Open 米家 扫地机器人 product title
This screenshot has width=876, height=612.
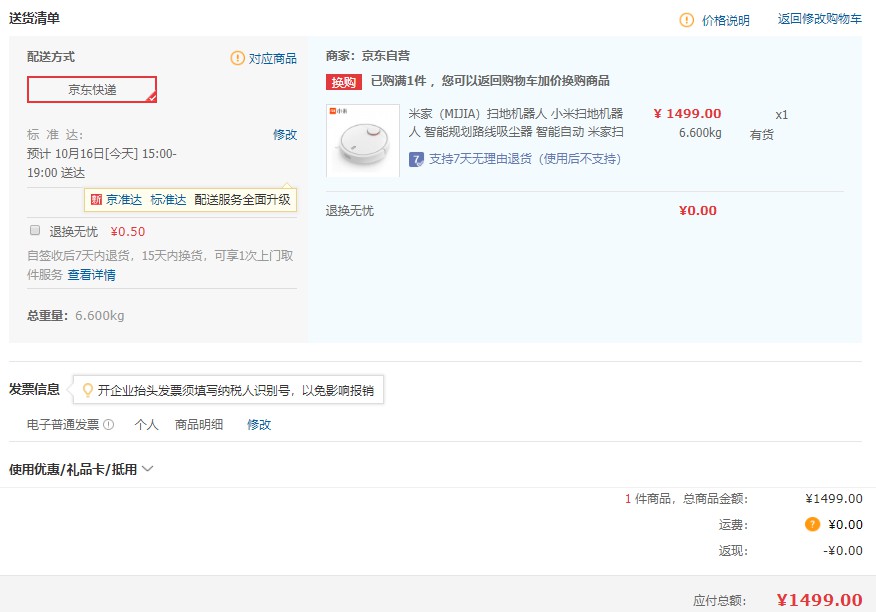[516, 123]
